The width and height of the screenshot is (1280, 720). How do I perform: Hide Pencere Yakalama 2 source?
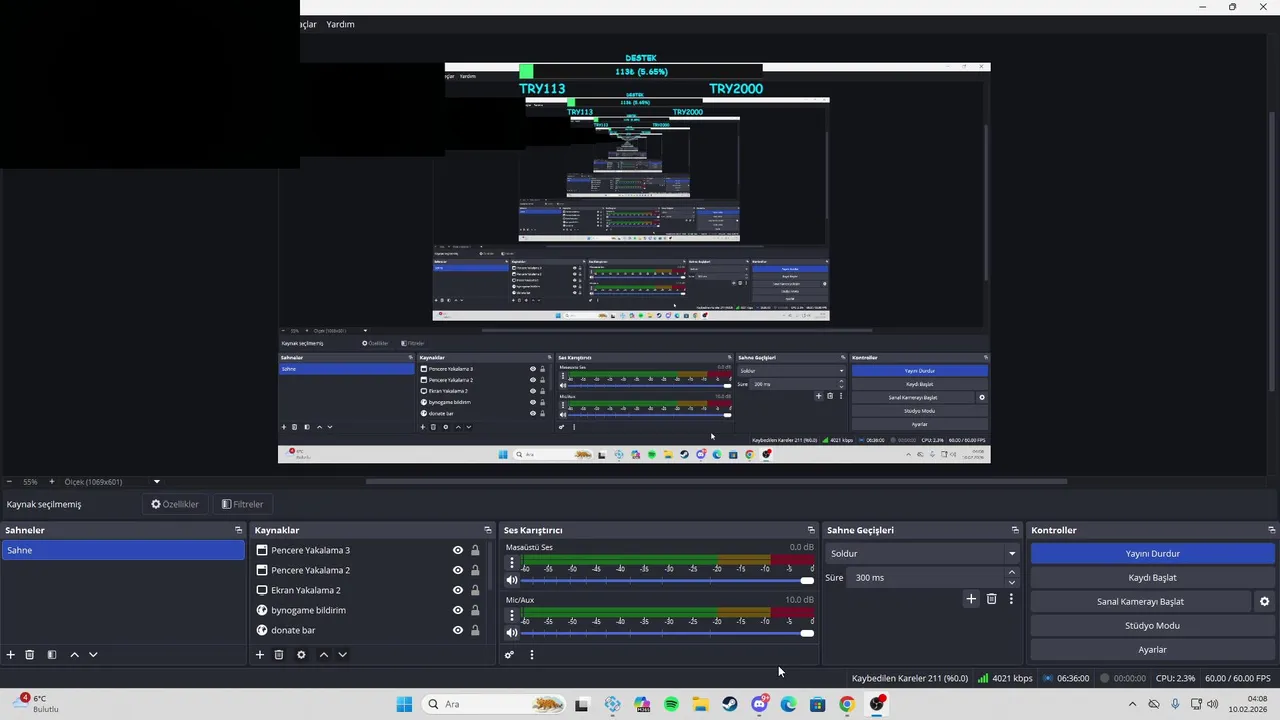point(458,570)
